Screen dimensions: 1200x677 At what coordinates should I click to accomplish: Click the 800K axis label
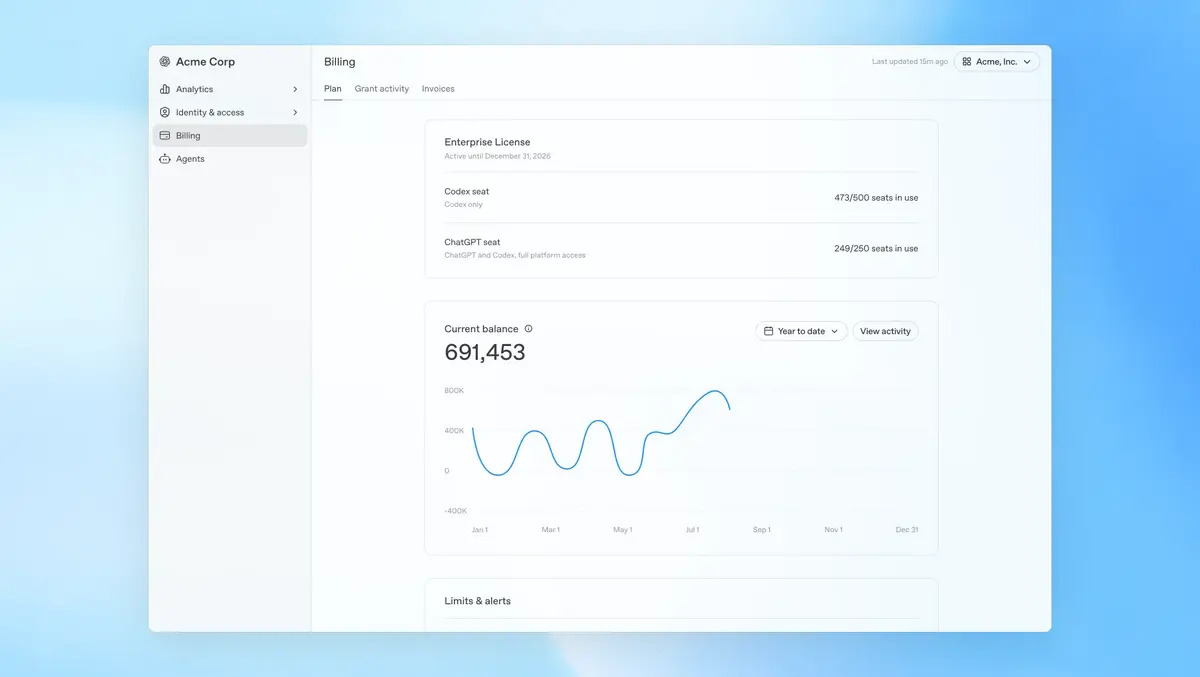tap(454, 391)
